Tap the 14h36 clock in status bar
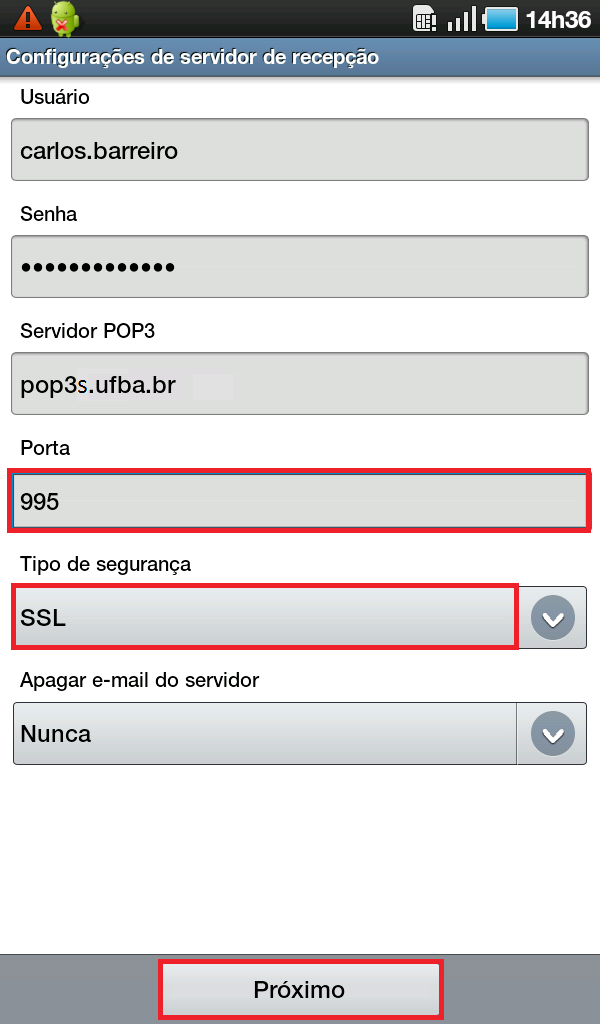601x1024 pixels. coord(558,19)
